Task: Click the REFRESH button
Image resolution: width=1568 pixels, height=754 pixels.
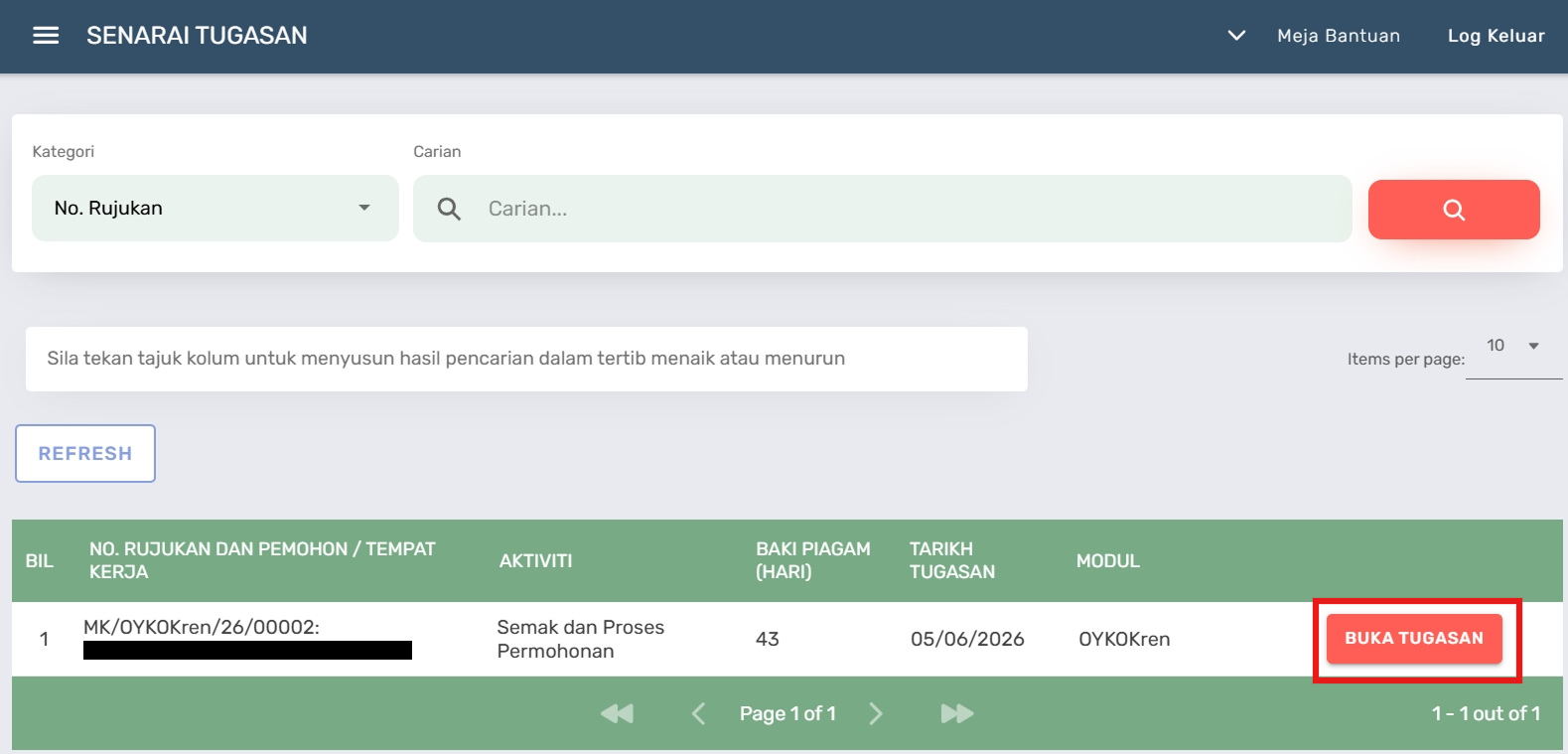Action: coord(85,454)
